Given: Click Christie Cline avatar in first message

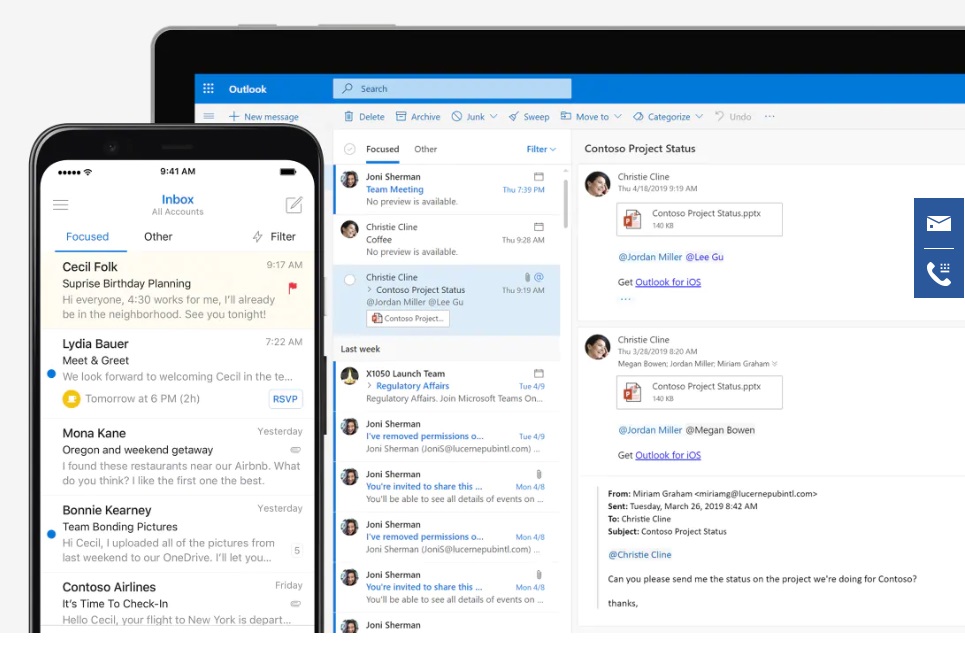Looking at the screenshot, I should tap(597, 183).
